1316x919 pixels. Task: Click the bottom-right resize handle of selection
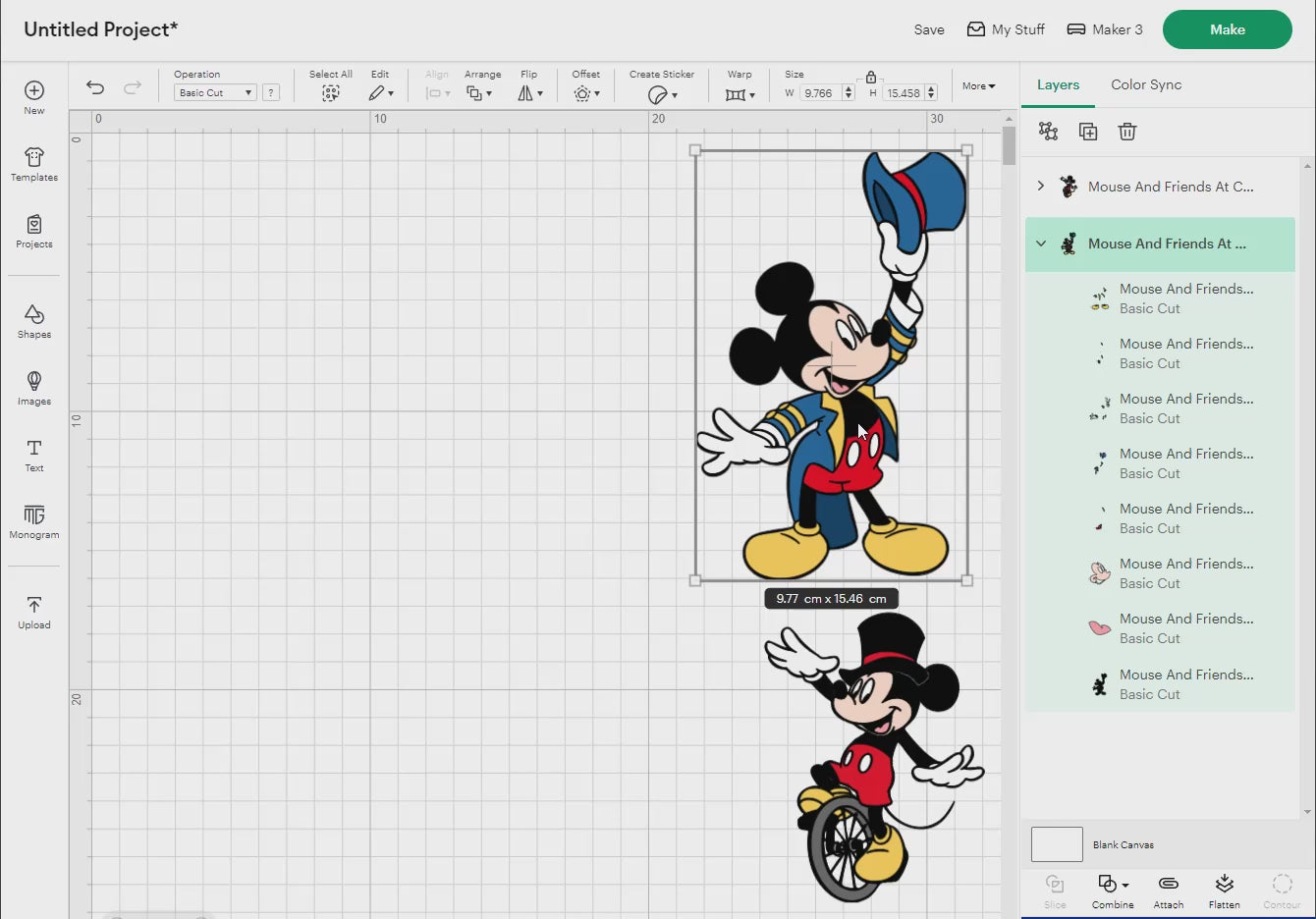(x=967, y=580)
